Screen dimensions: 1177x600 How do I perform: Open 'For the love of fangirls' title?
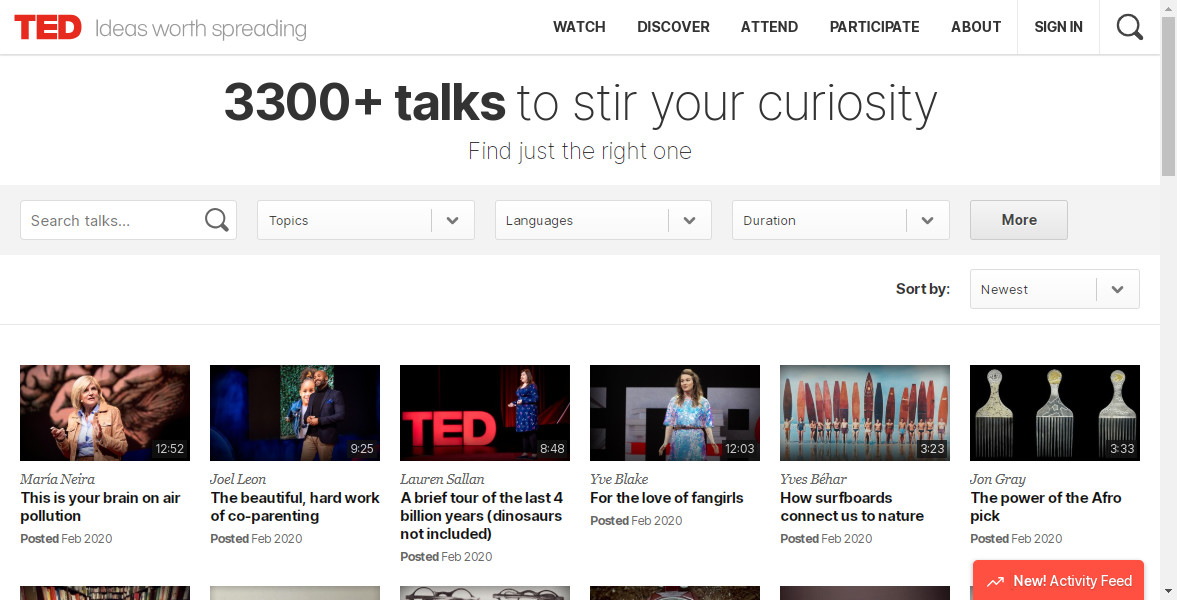click(667, 498)
